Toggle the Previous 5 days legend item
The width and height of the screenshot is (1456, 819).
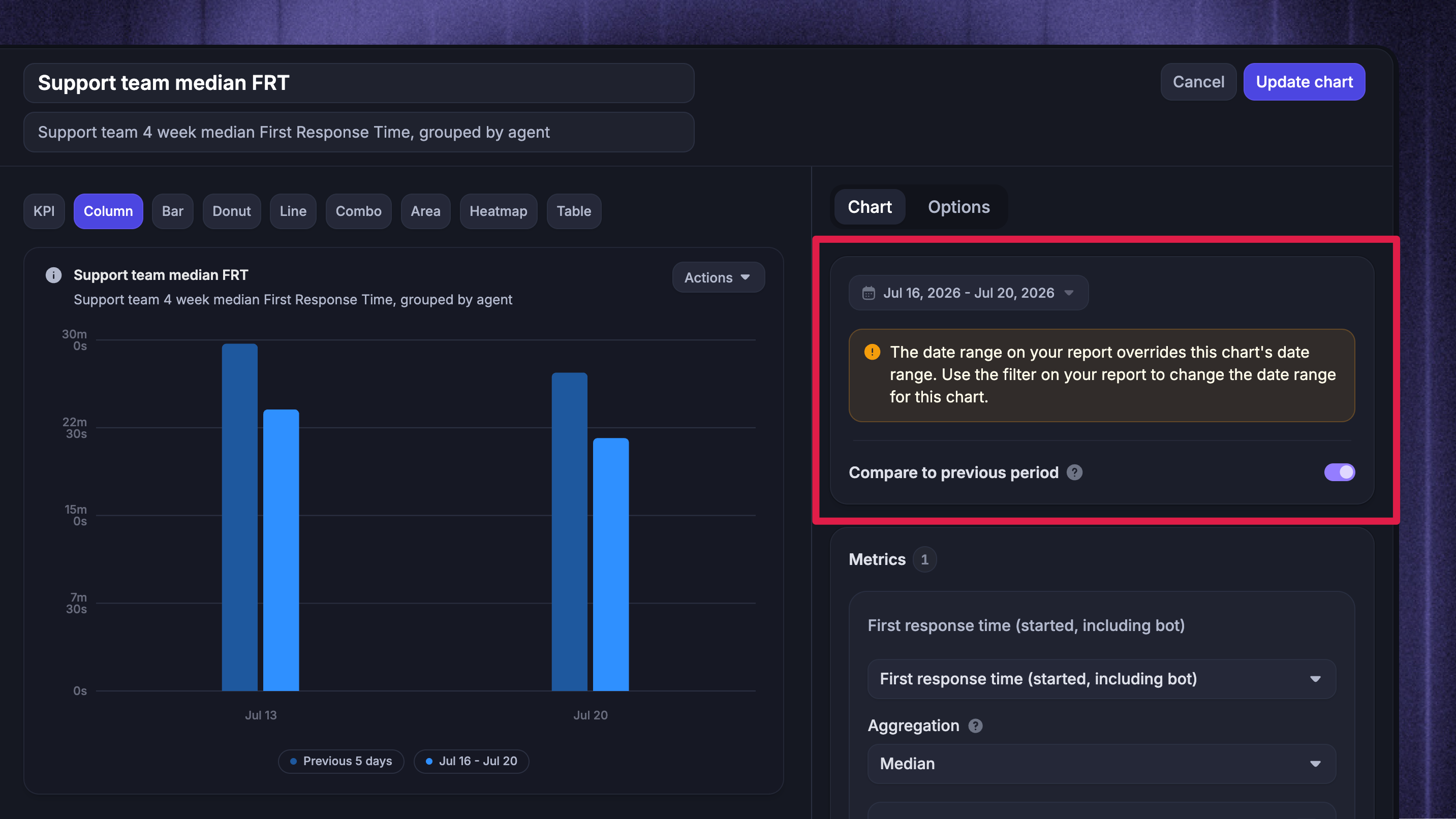tap(341, 762)
